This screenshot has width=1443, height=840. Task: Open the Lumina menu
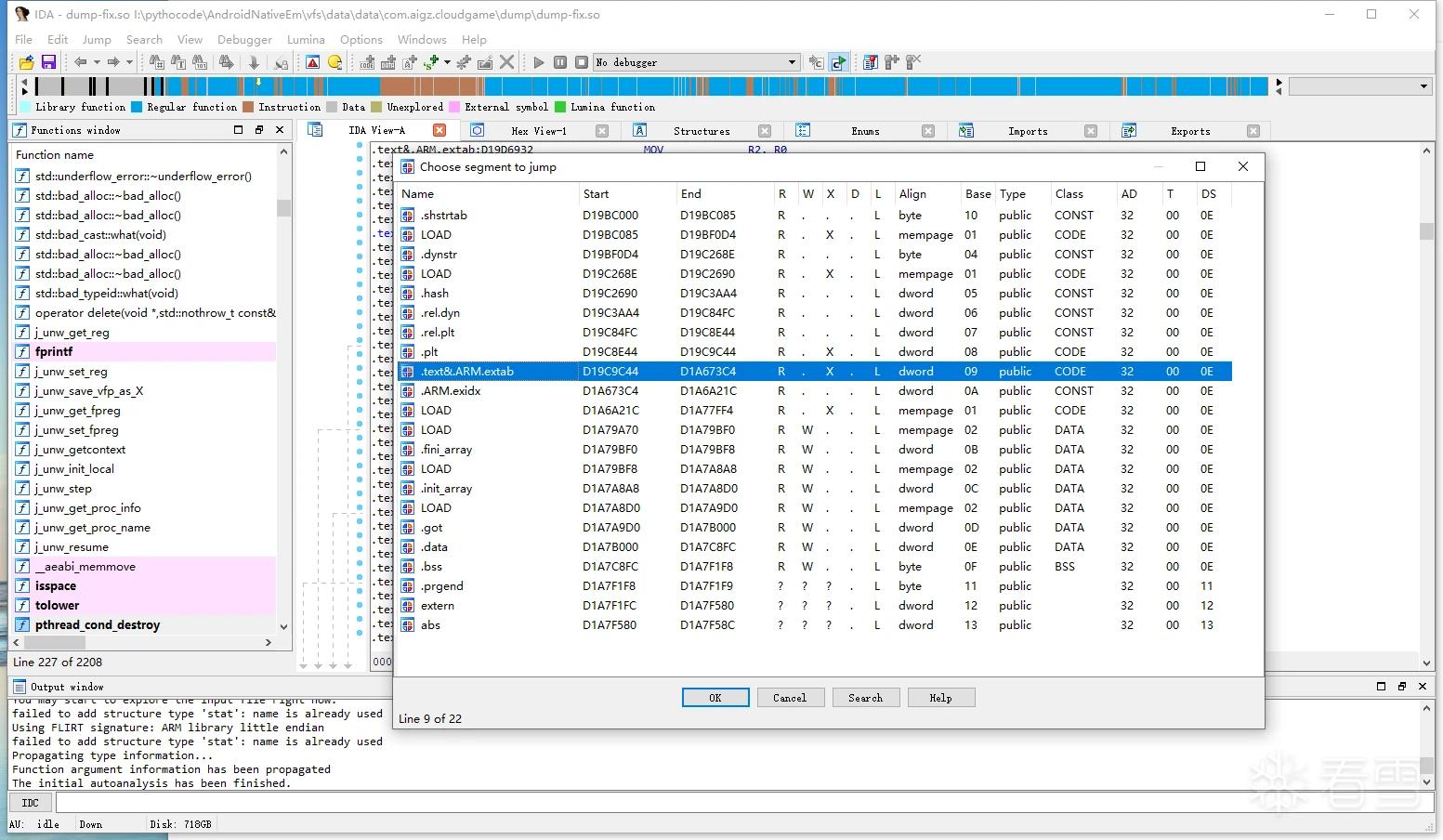[306, 39]
